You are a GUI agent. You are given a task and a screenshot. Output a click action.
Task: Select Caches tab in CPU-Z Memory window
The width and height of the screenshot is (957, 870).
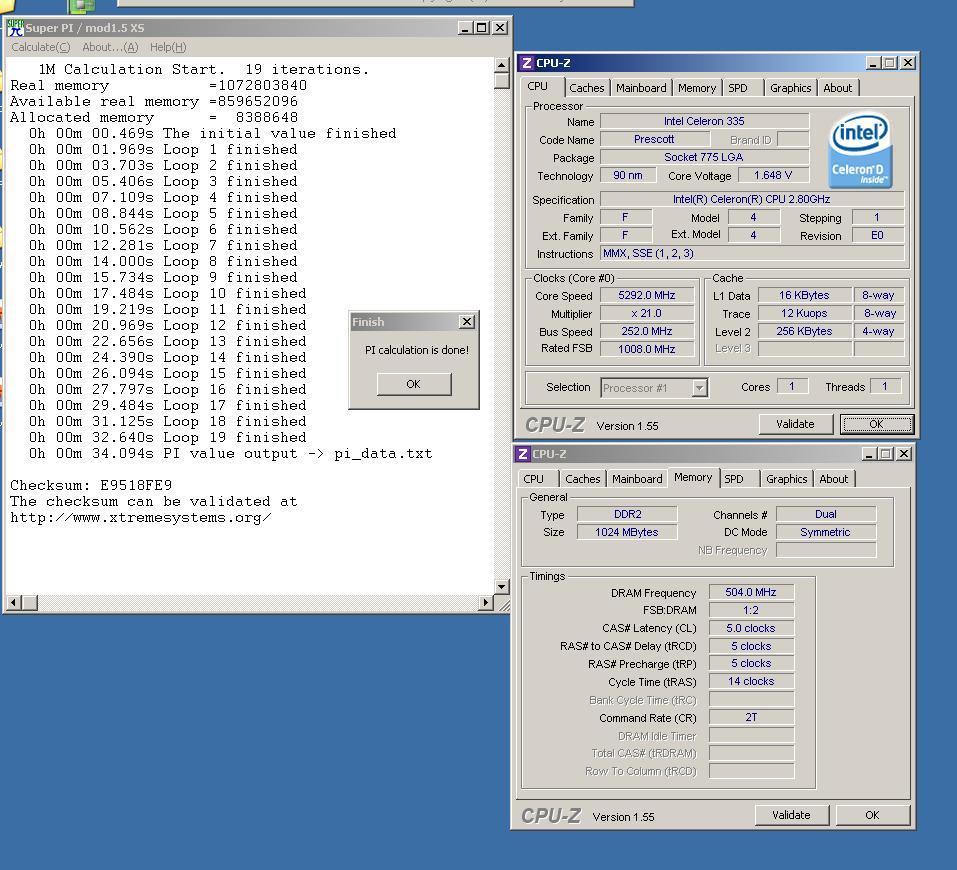583,479
